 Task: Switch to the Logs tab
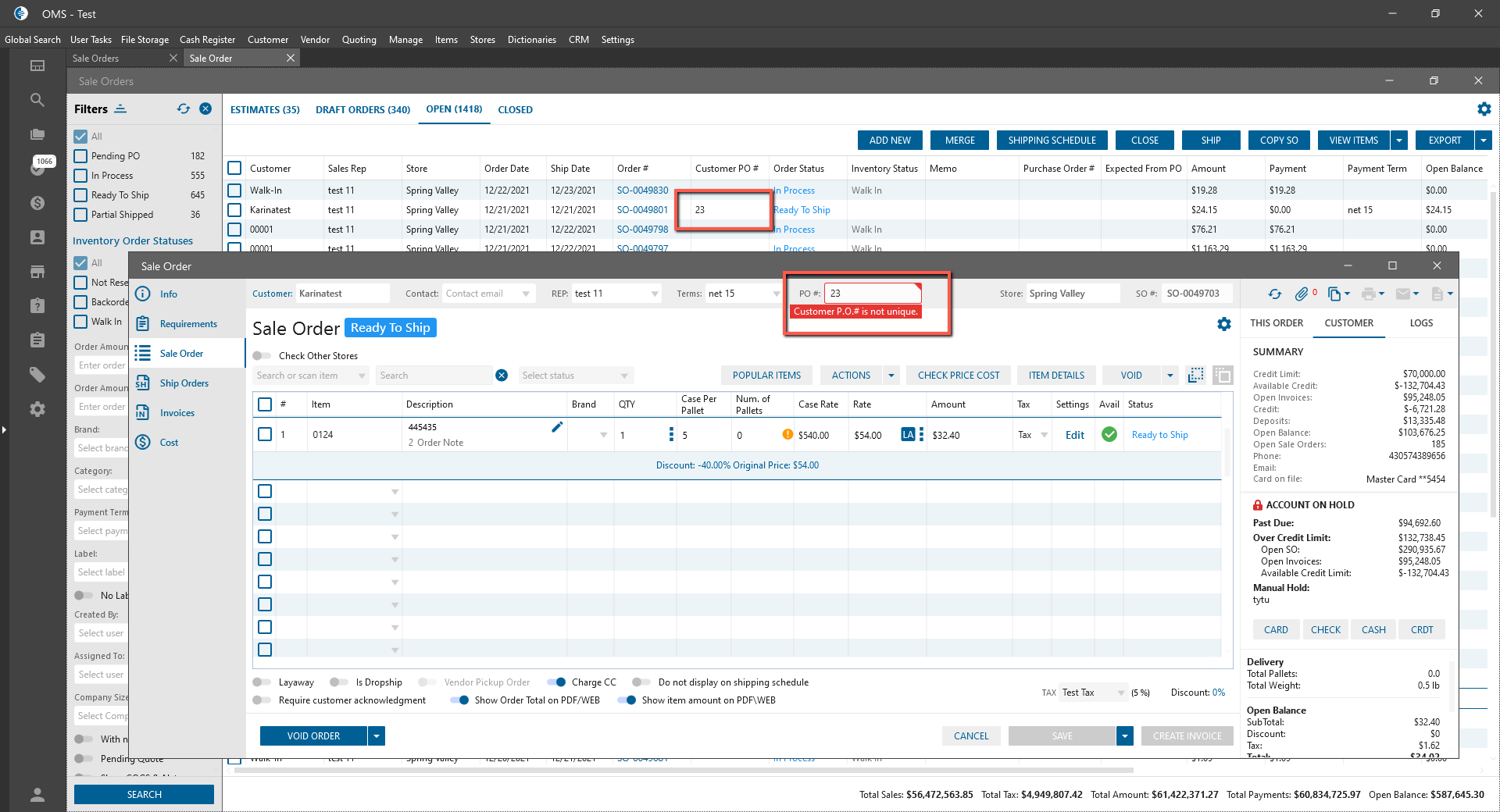[x=1420, y=323]
